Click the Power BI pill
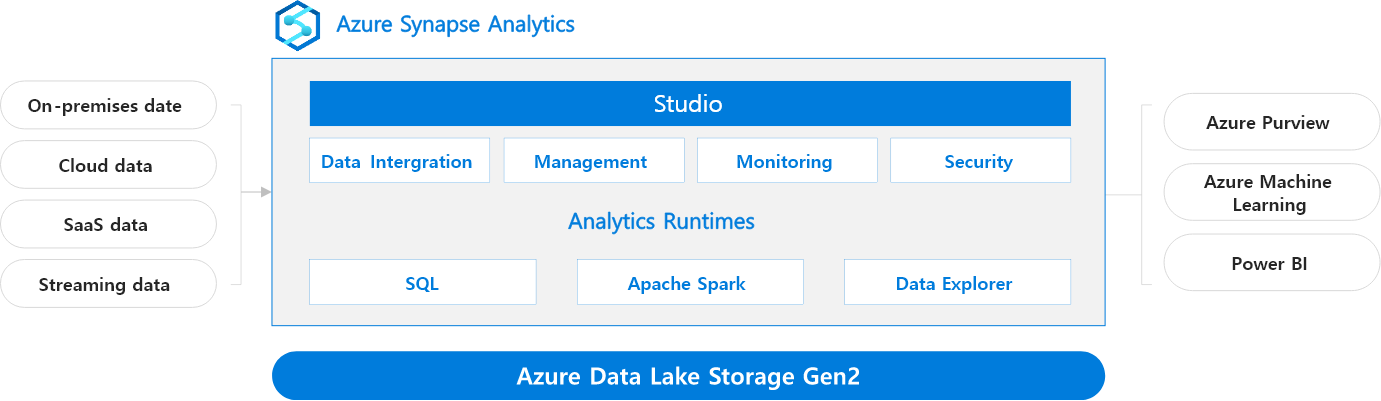Viewport: 1381px width, 401px height. tap(1270, 264)
